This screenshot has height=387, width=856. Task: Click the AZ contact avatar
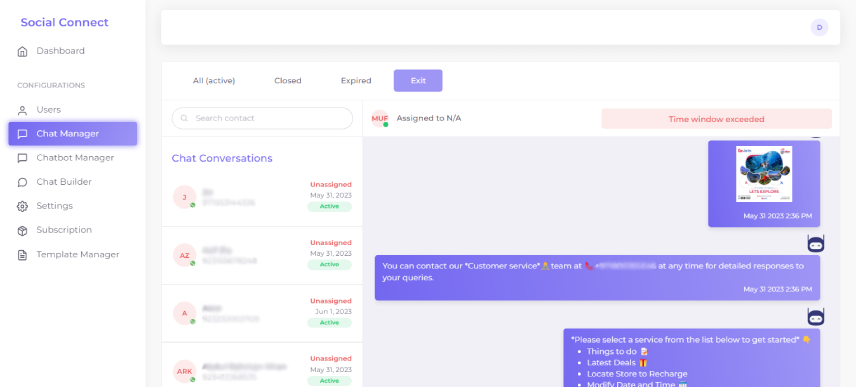click(x=185, y=255)
